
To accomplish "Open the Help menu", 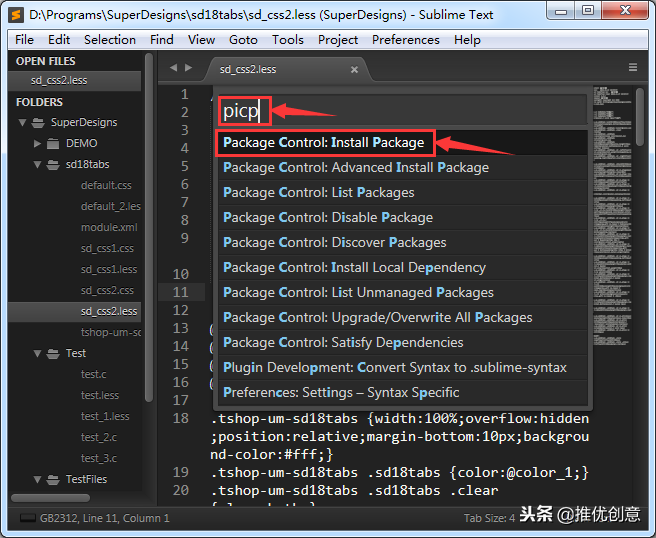I will coord(467,40).
